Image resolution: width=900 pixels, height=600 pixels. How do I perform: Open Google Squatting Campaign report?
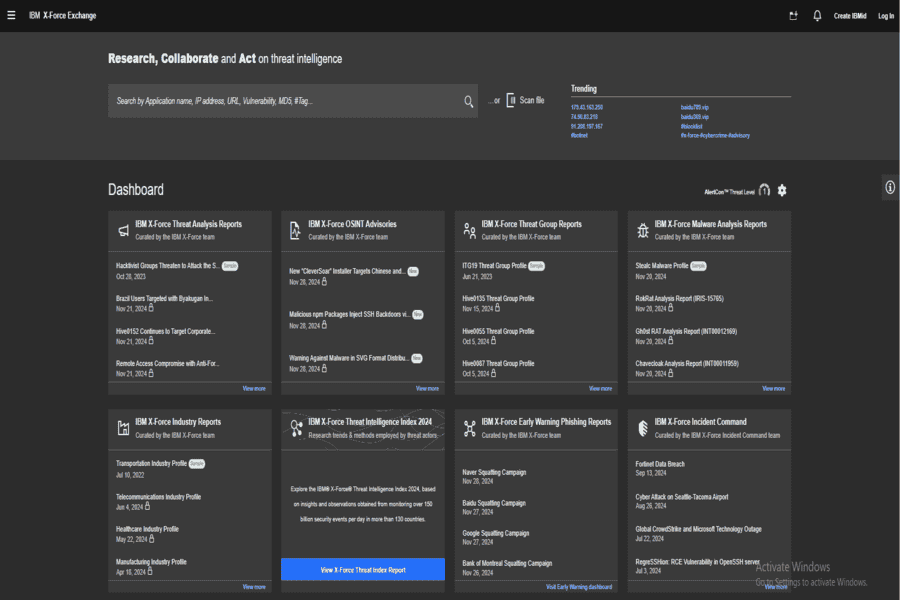[496, 533]
